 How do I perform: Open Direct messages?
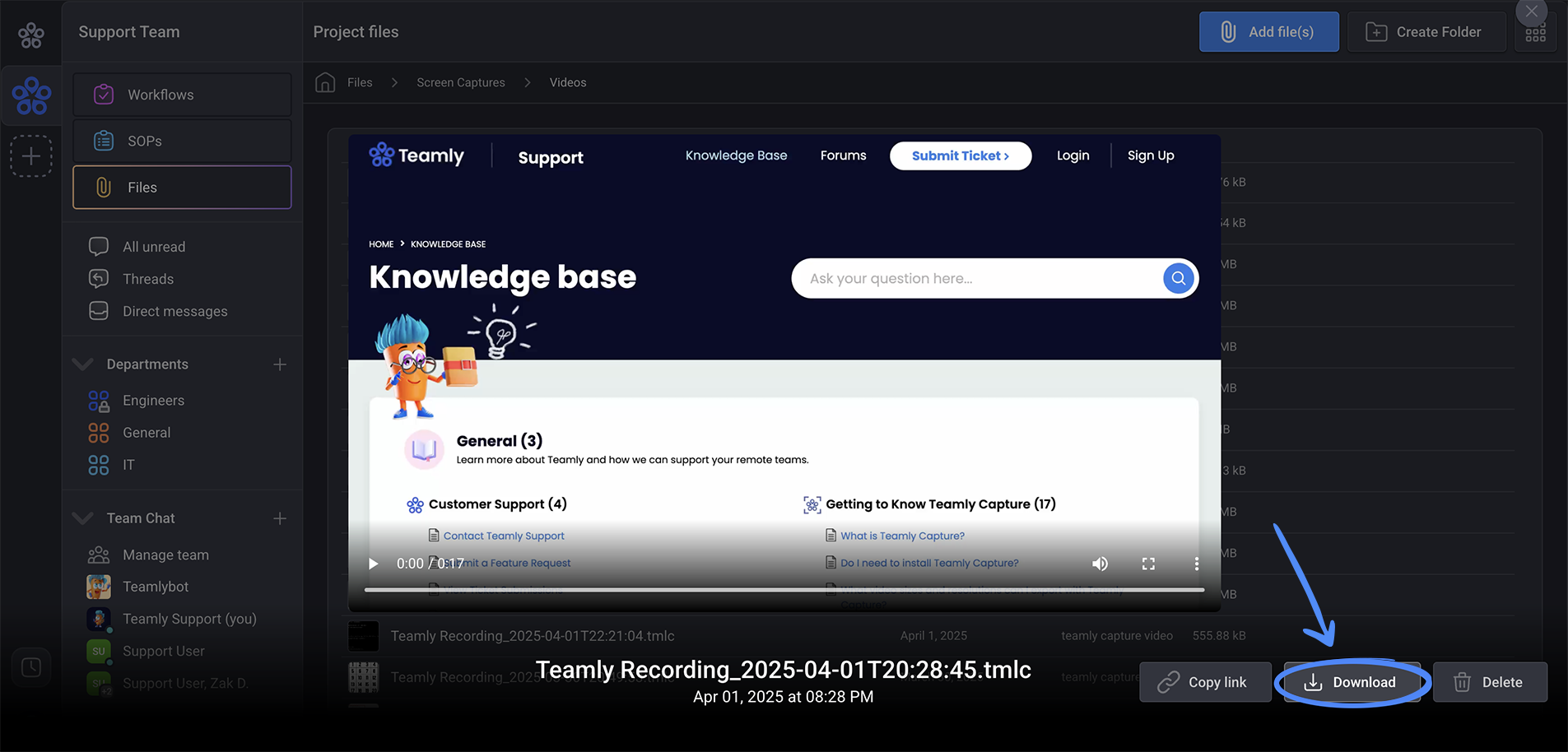click(174, 311)
